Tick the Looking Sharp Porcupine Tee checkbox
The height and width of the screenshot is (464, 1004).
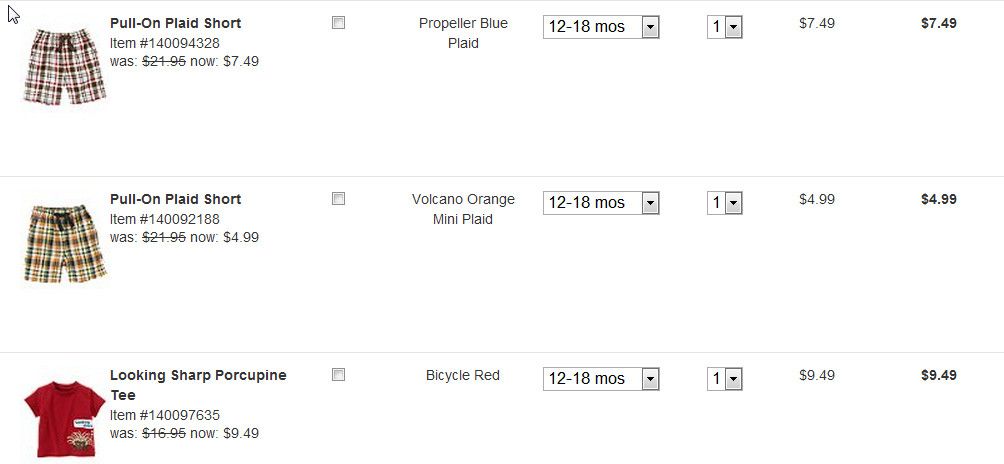[x=338, y=375]
